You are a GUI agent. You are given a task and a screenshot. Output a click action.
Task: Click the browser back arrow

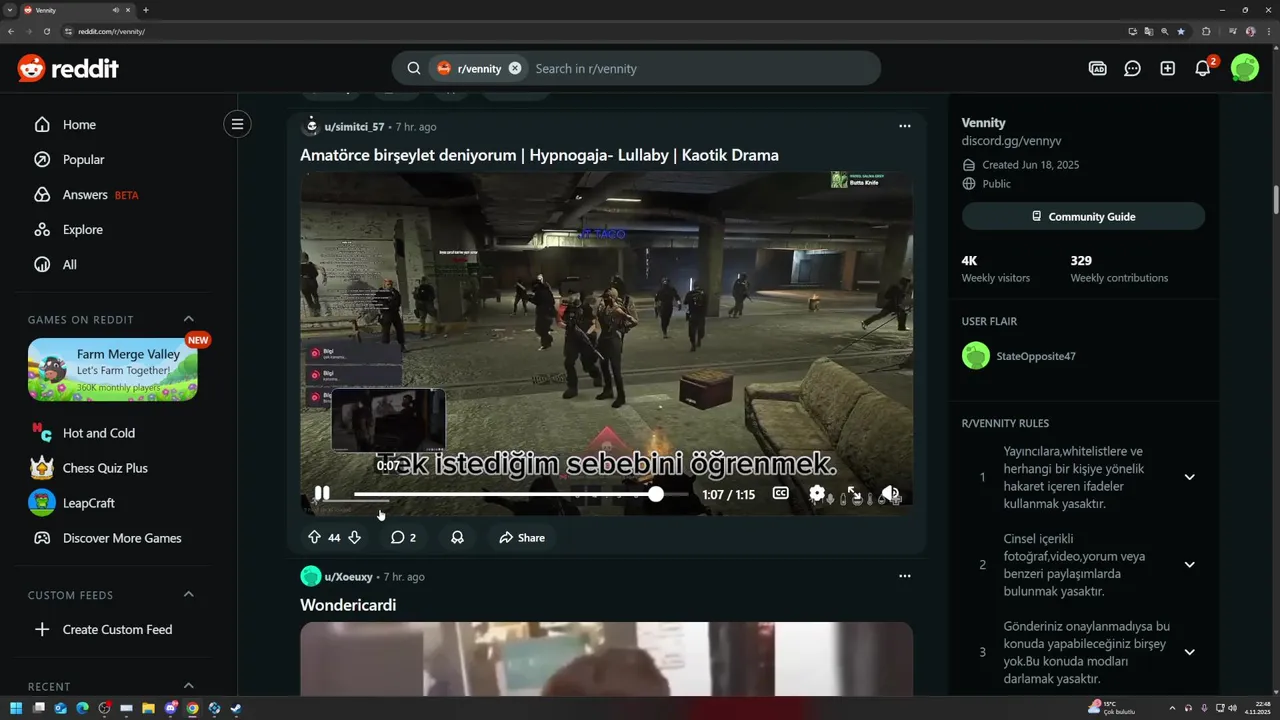point(11,31)
